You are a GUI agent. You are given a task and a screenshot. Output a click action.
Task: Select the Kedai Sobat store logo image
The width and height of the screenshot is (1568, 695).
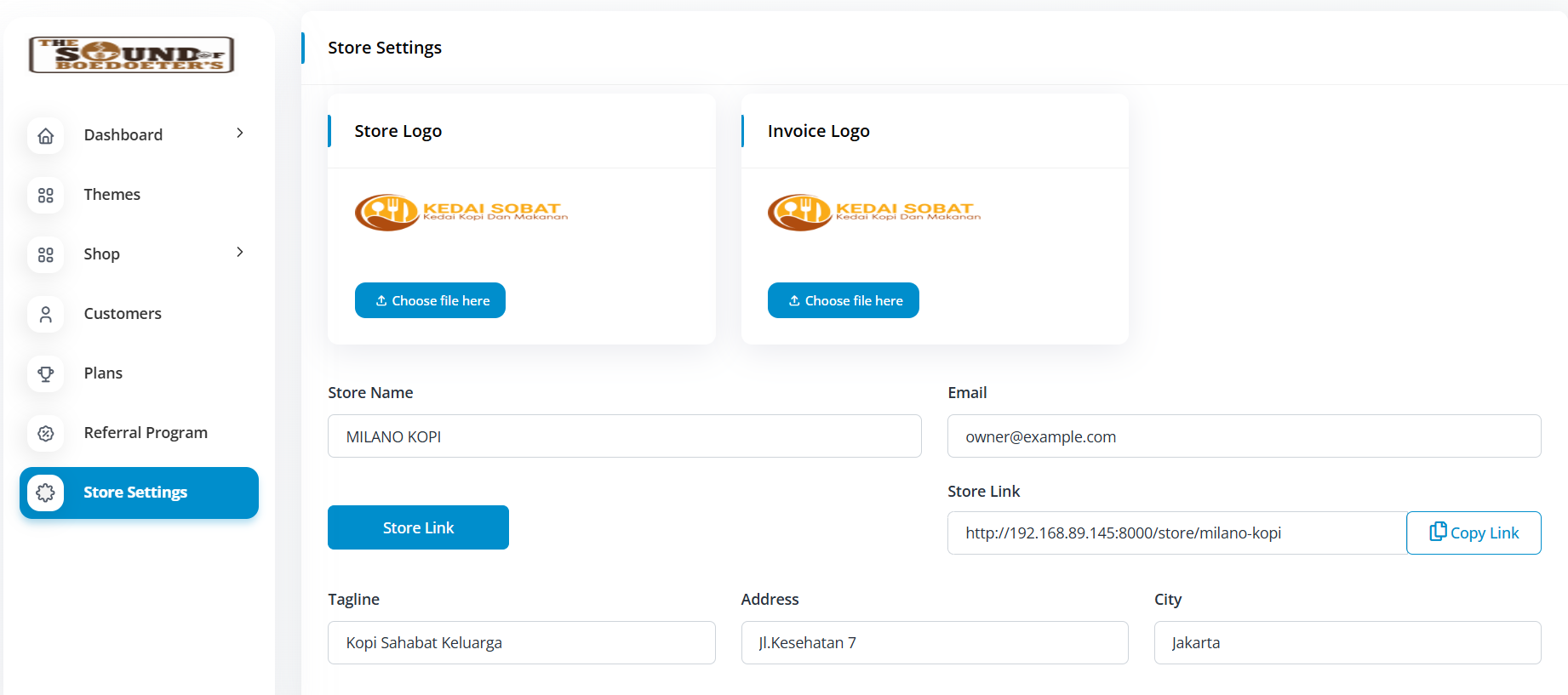point(461,213)
